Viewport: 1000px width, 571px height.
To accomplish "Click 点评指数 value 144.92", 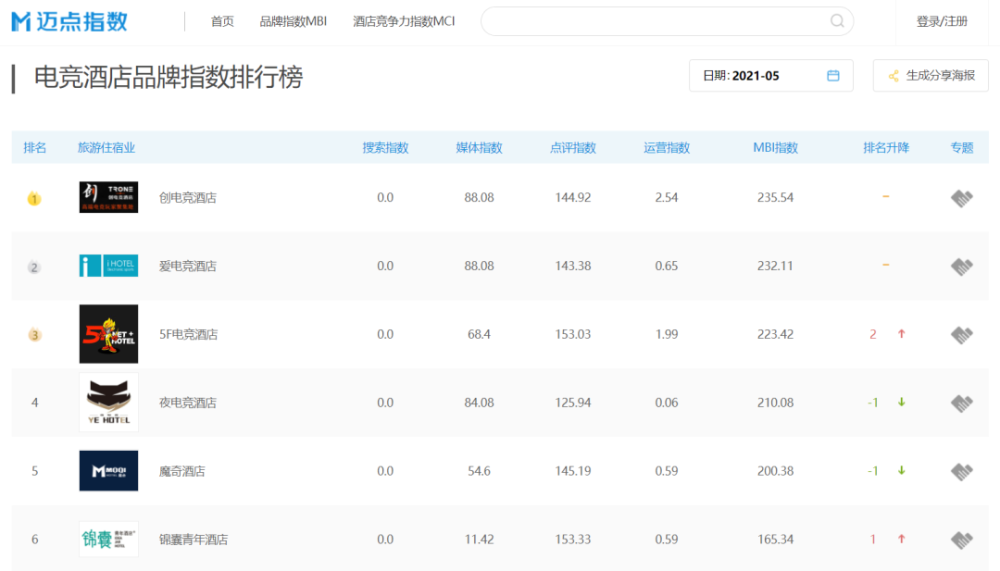I will pos(573,197).
